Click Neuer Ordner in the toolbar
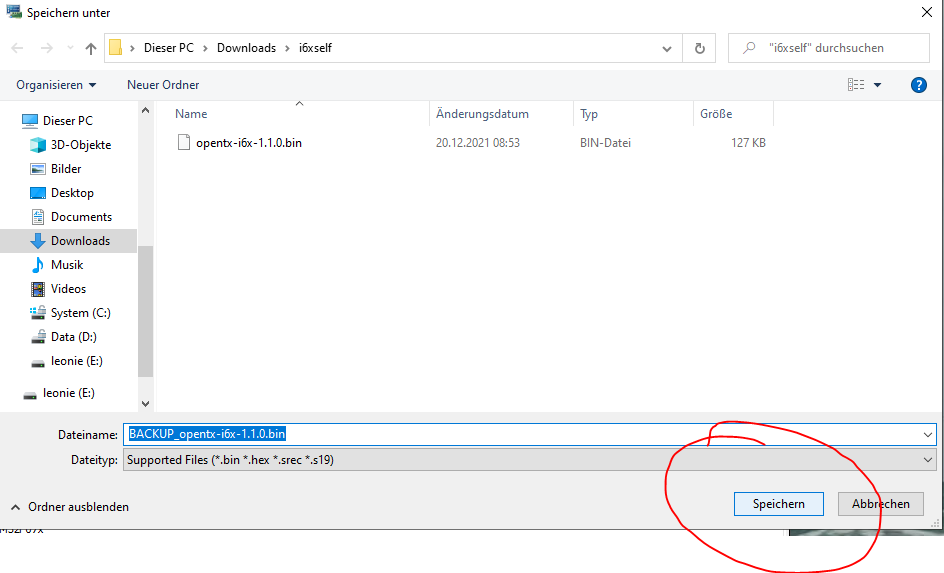Image resolution: width=944 pixels, height=573 pixels. (163, 85)
